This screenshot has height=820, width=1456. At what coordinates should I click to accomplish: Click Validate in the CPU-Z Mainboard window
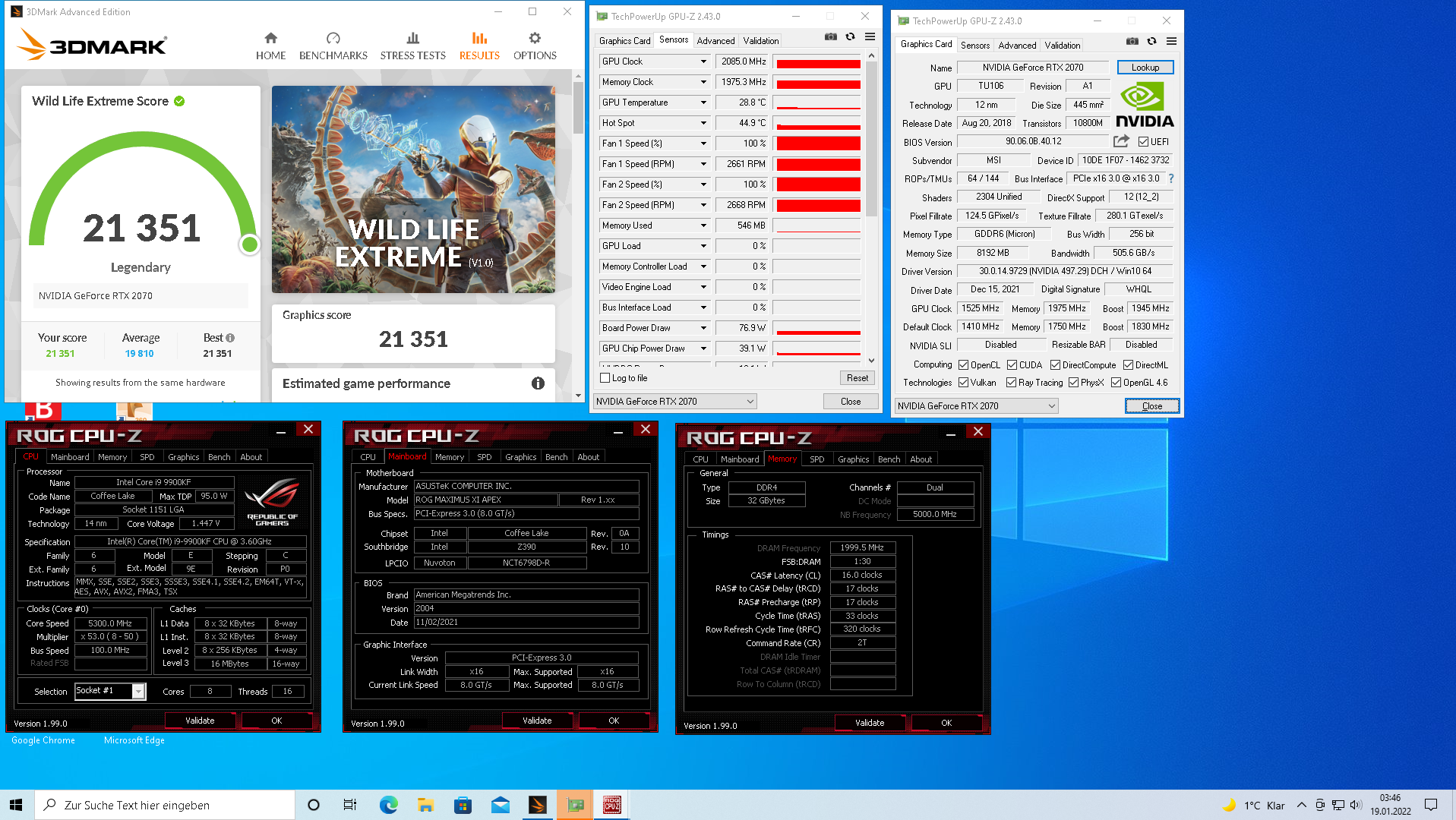point(537,721)
